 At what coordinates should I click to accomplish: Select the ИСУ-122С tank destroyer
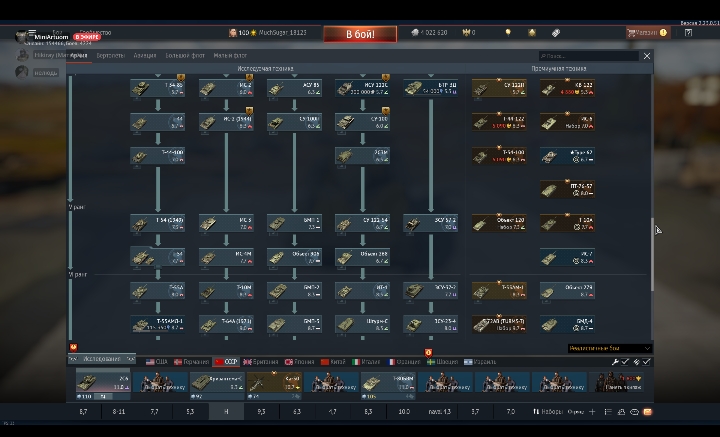(363, 88)
